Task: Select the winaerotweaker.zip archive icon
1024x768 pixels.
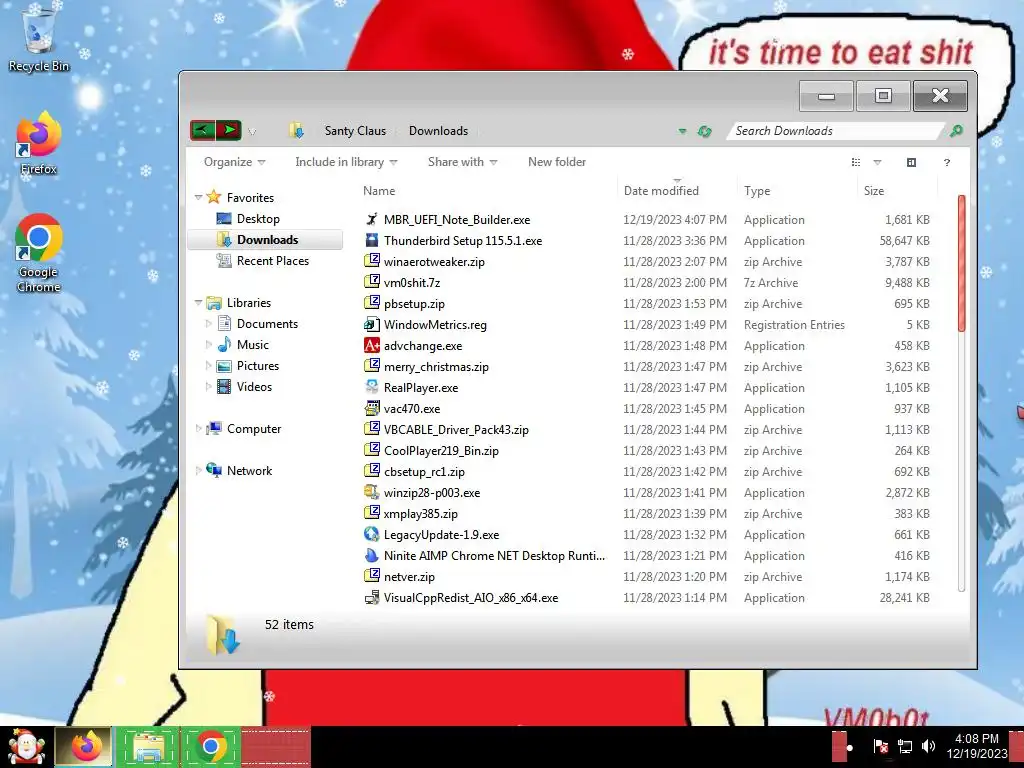Action: click(x=372, y=261)
